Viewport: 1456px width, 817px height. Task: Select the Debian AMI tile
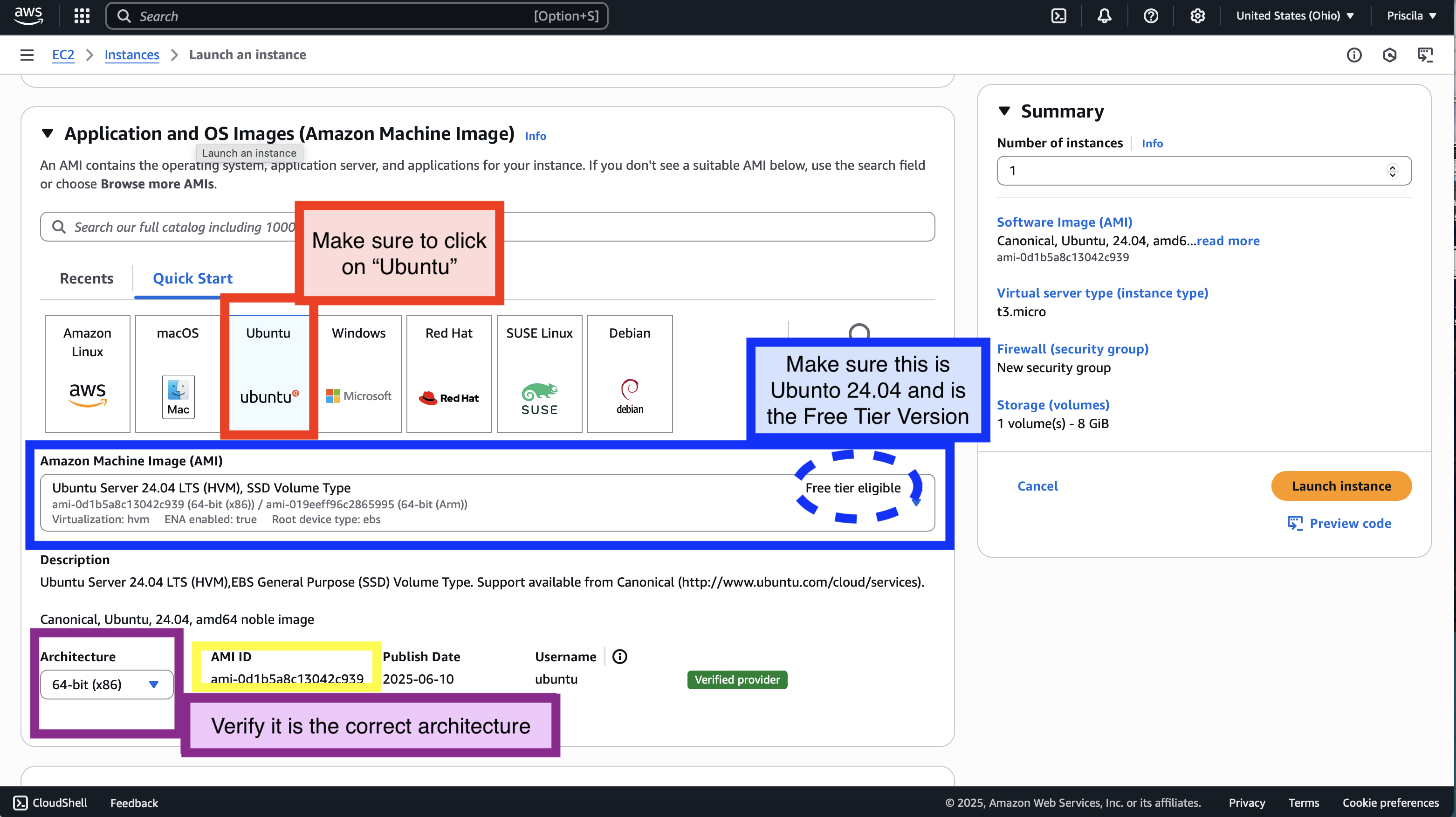(x=630, y=373)
